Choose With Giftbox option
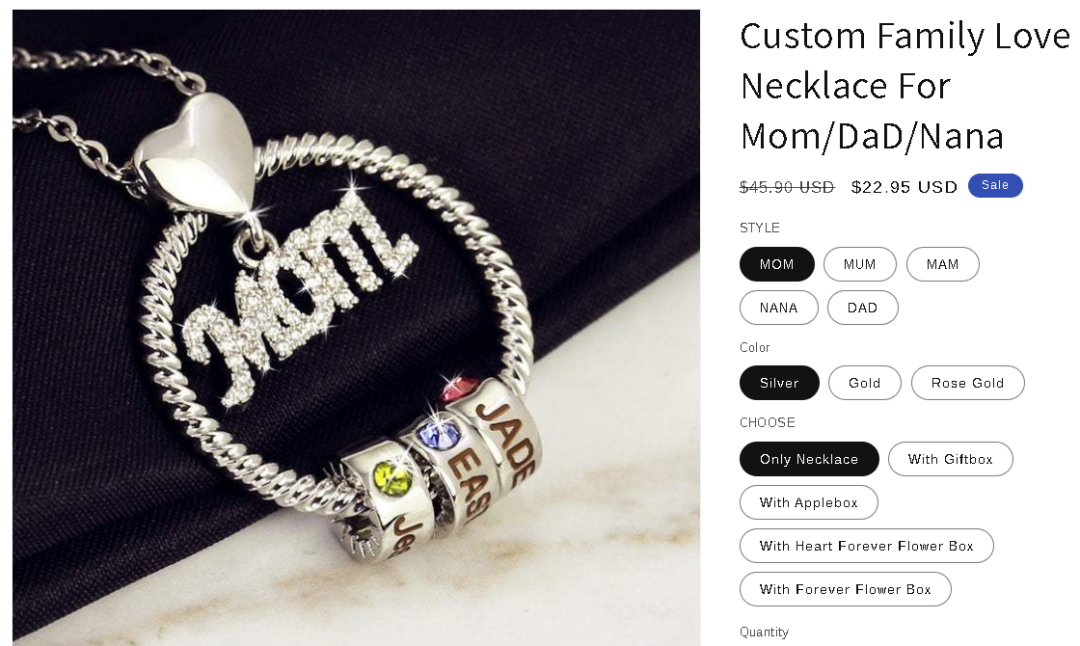Viewport: 1080px width, 646px height. [950, 459]
